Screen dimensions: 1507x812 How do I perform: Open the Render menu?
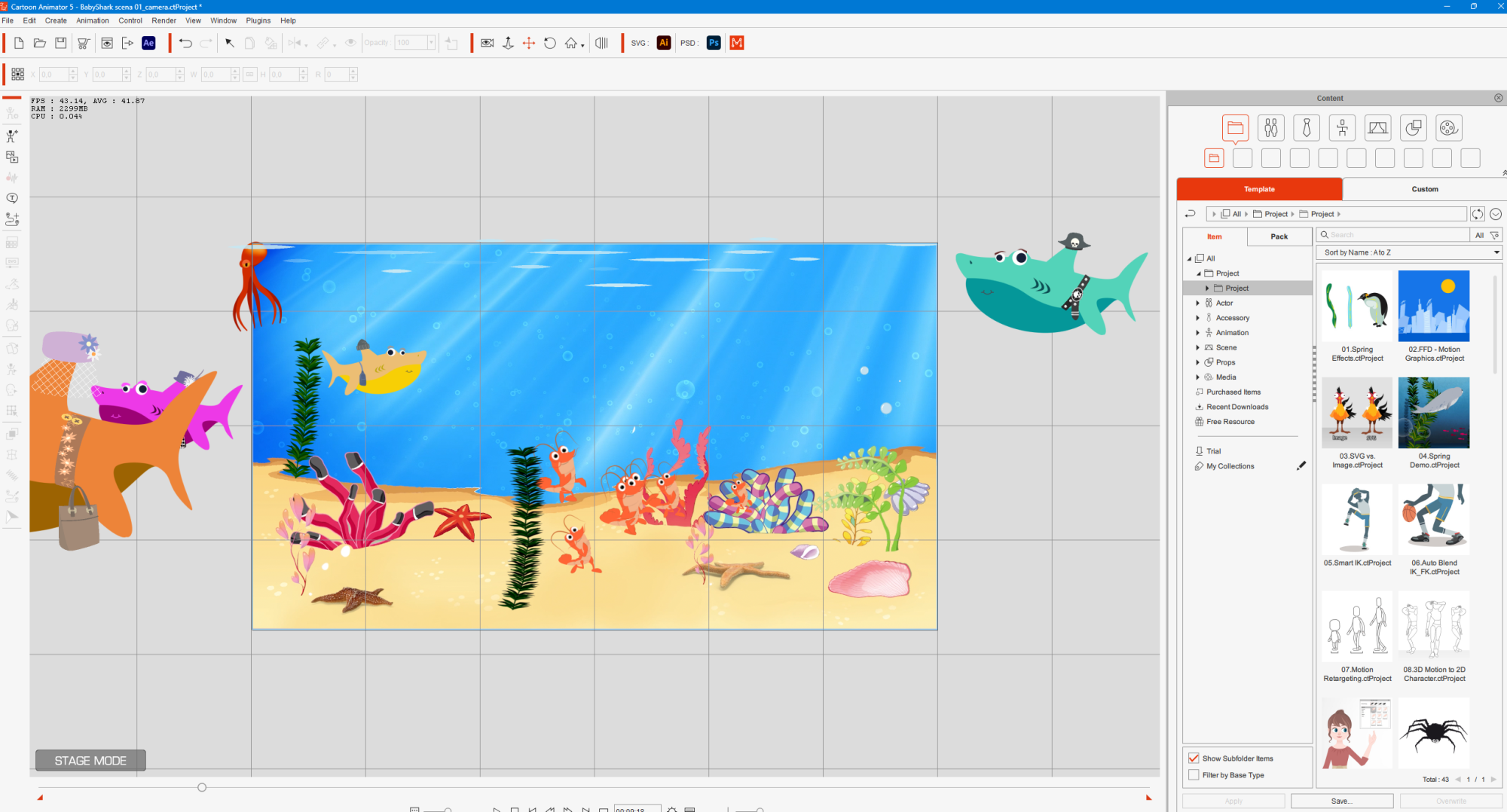point(164,20)
